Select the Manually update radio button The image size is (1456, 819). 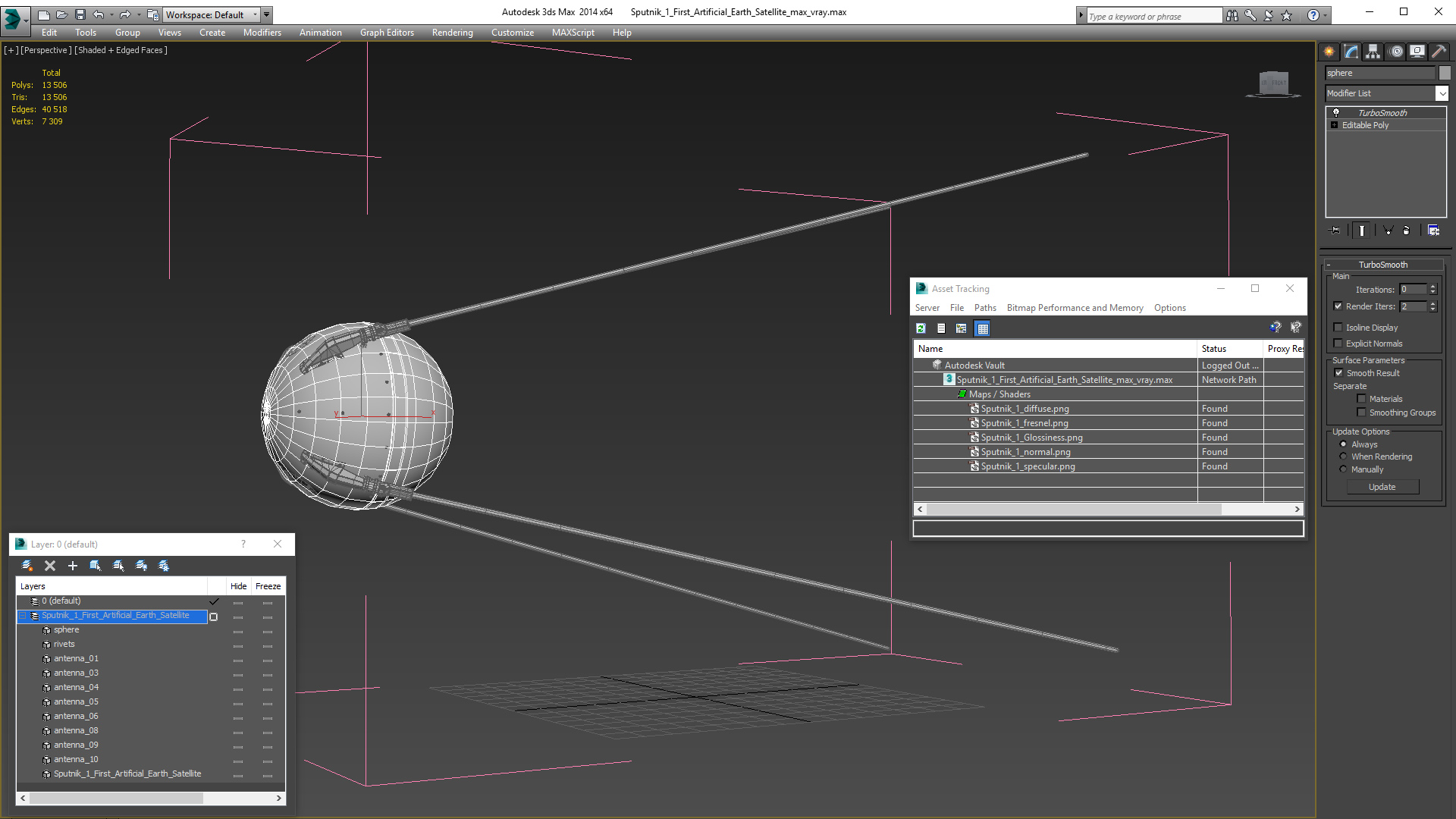tap(1344, 469)
